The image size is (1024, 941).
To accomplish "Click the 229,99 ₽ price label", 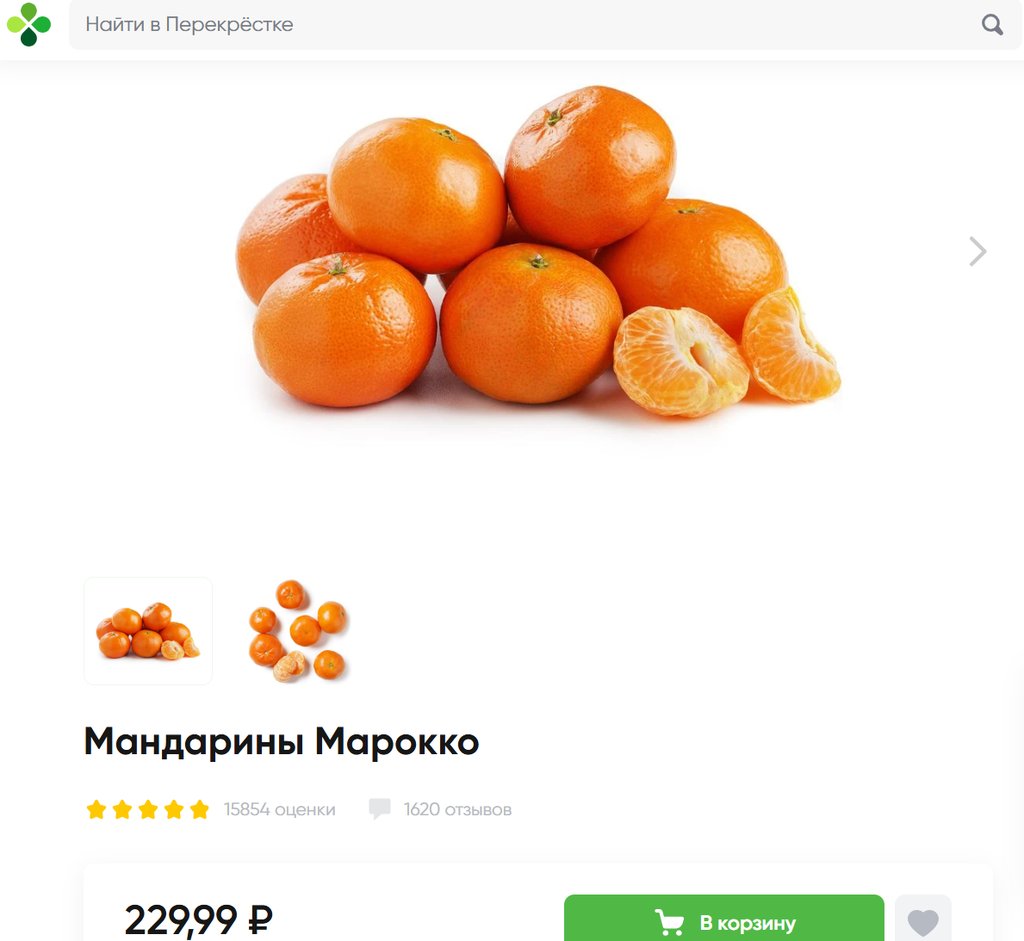I will pos(199,920).
